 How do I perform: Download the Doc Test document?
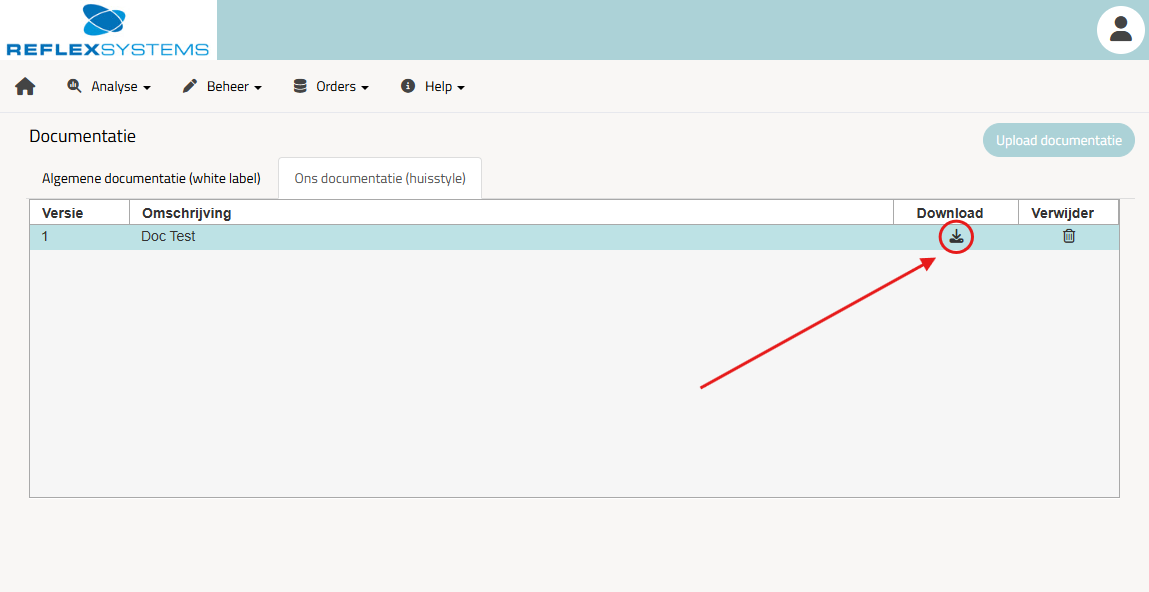(956, 237)
